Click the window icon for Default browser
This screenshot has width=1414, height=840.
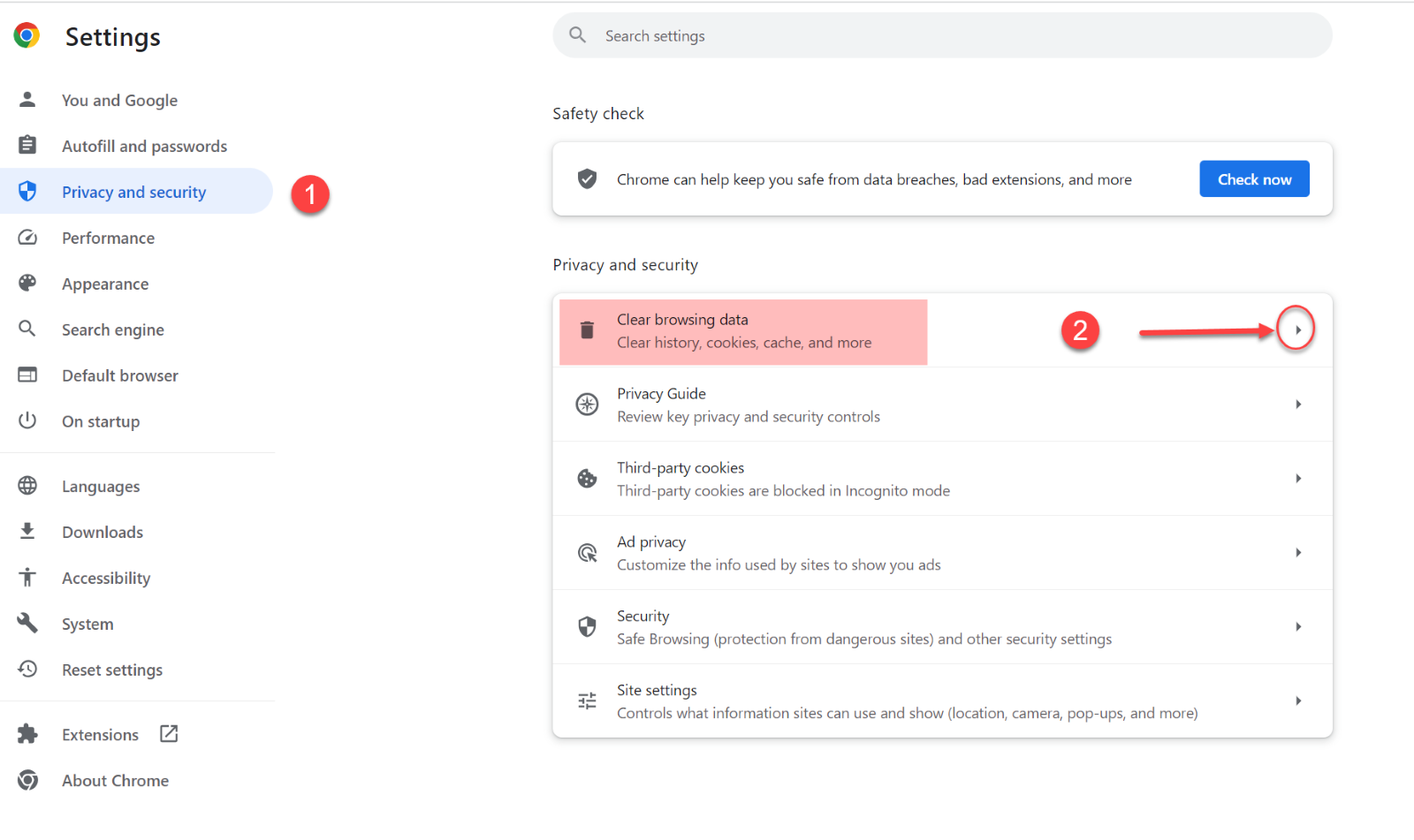tap(27, 375)
